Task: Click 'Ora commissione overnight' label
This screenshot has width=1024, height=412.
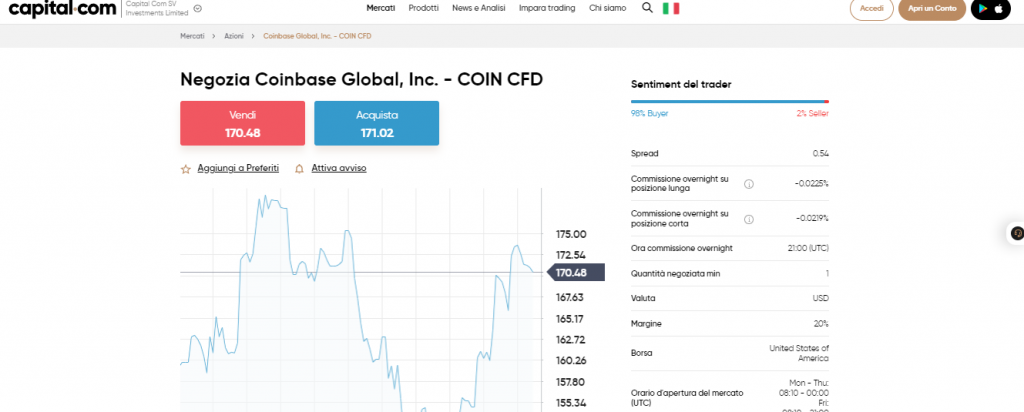Action: tap(682, 249)
